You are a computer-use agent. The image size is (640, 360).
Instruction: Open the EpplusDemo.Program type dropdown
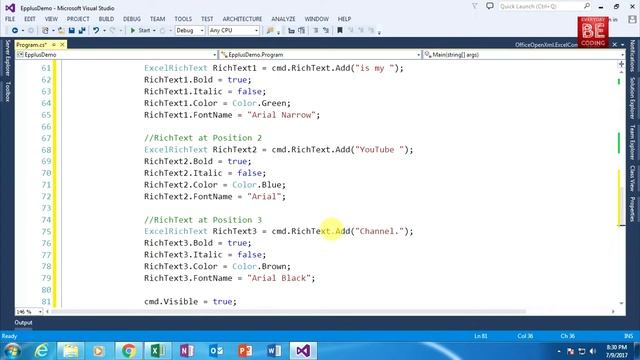pyautogui.click(x=320, y=54)
